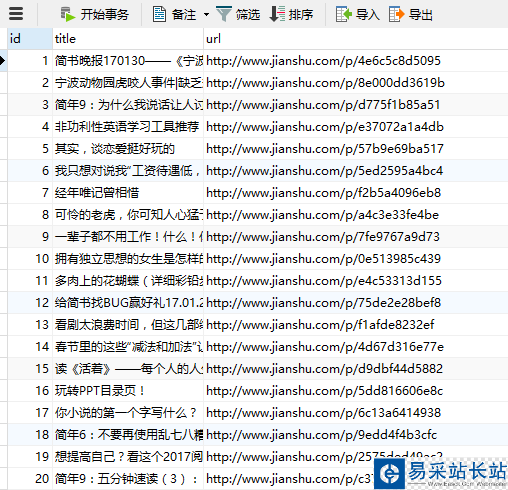Select title 一辈子都不用工作！什么！
Viewport: 508px width, 490px height.
(x=128, y=237)
